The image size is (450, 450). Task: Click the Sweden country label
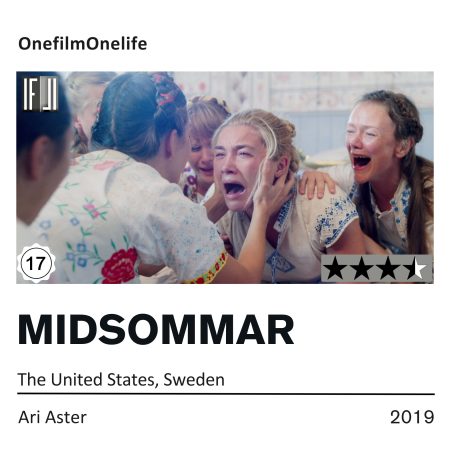point(194,380)
